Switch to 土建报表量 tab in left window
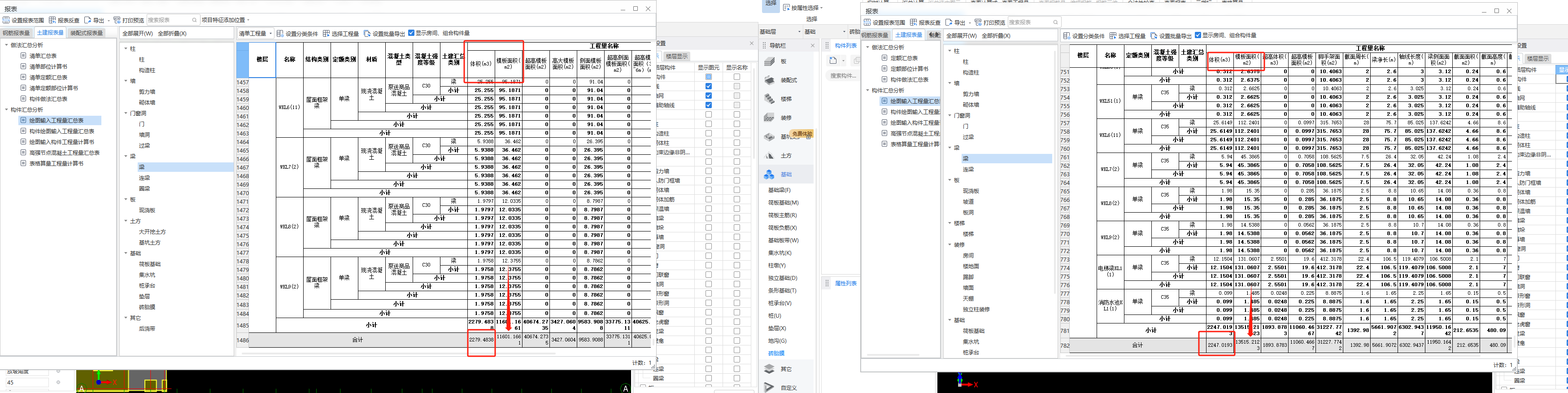The image size is (1568, 393). click(x=50, y=33)
